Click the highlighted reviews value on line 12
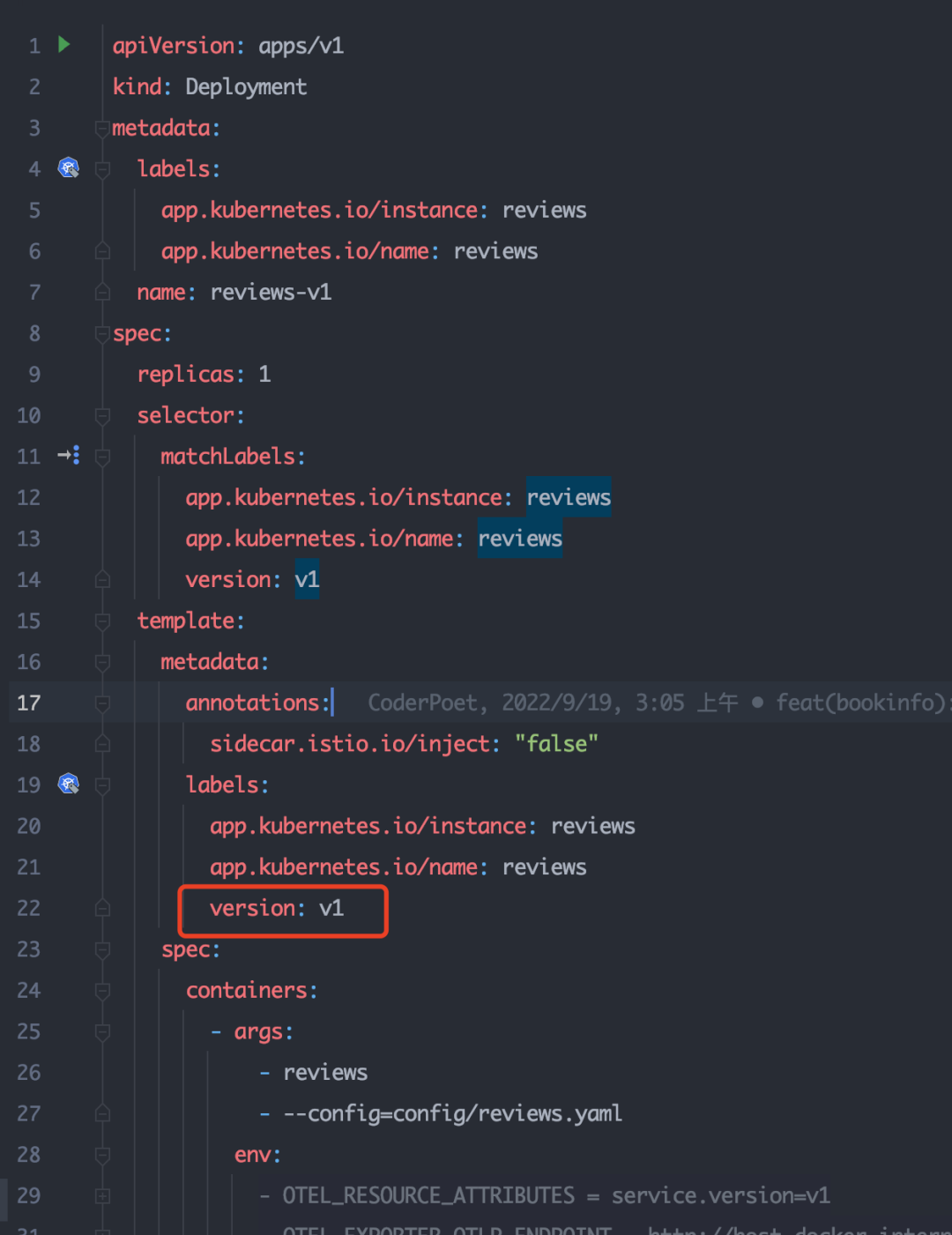Screen dimensions: 952x1235 tap(569, 497)
